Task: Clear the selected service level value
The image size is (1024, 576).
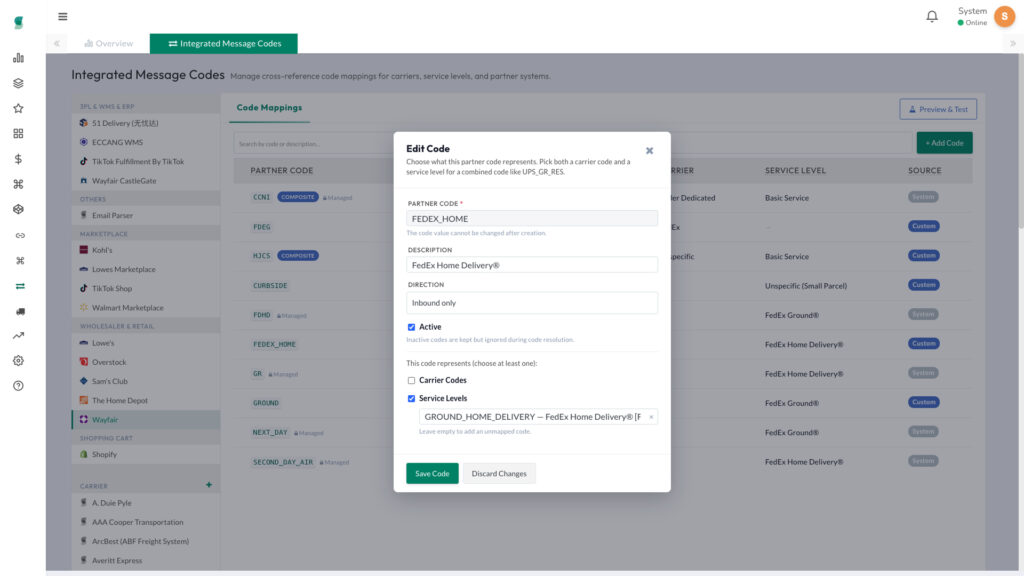Action: pyautogui.click(x=651, y=417)
